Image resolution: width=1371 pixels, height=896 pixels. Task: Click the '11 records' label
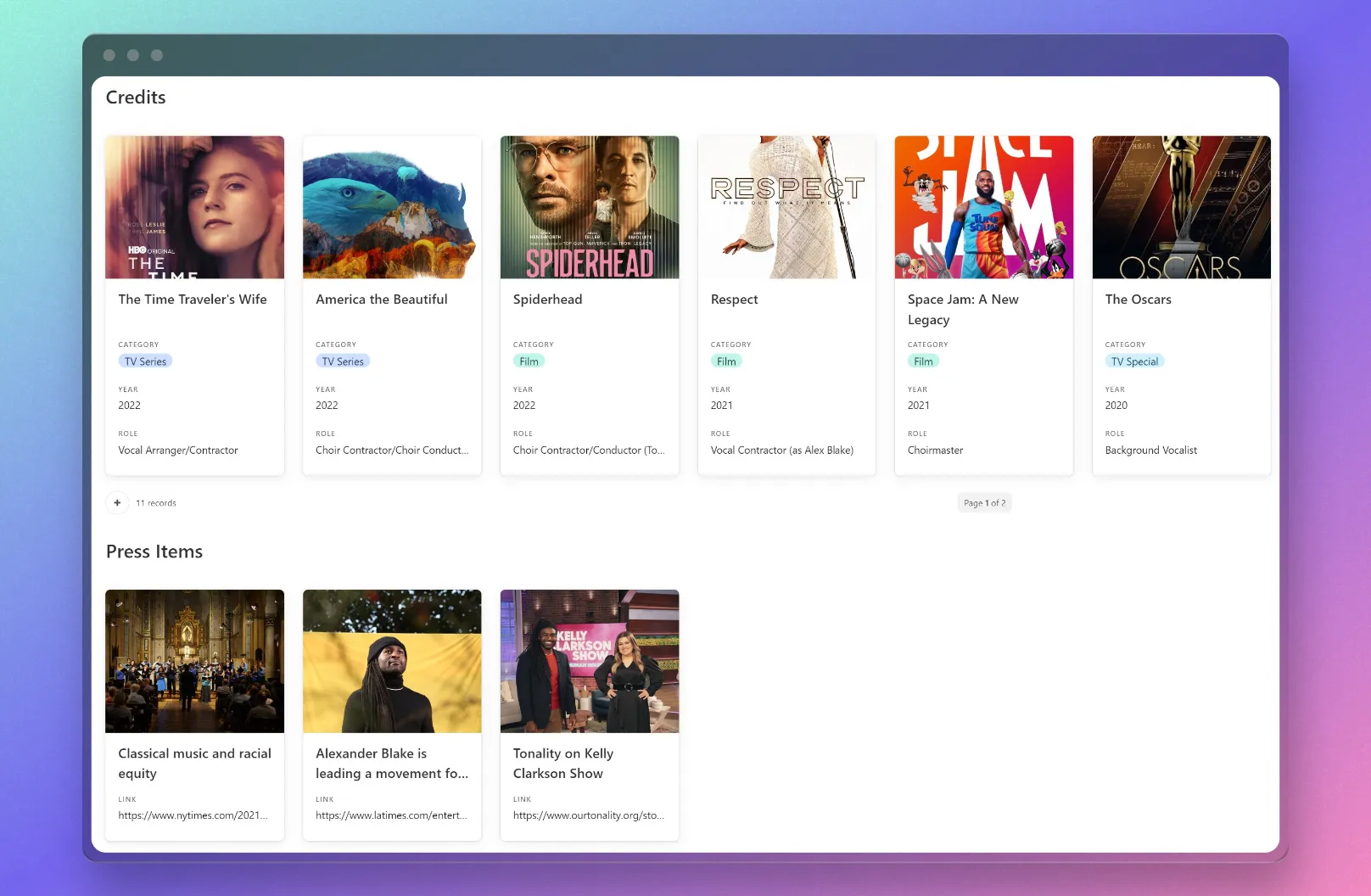pos(155,502)
